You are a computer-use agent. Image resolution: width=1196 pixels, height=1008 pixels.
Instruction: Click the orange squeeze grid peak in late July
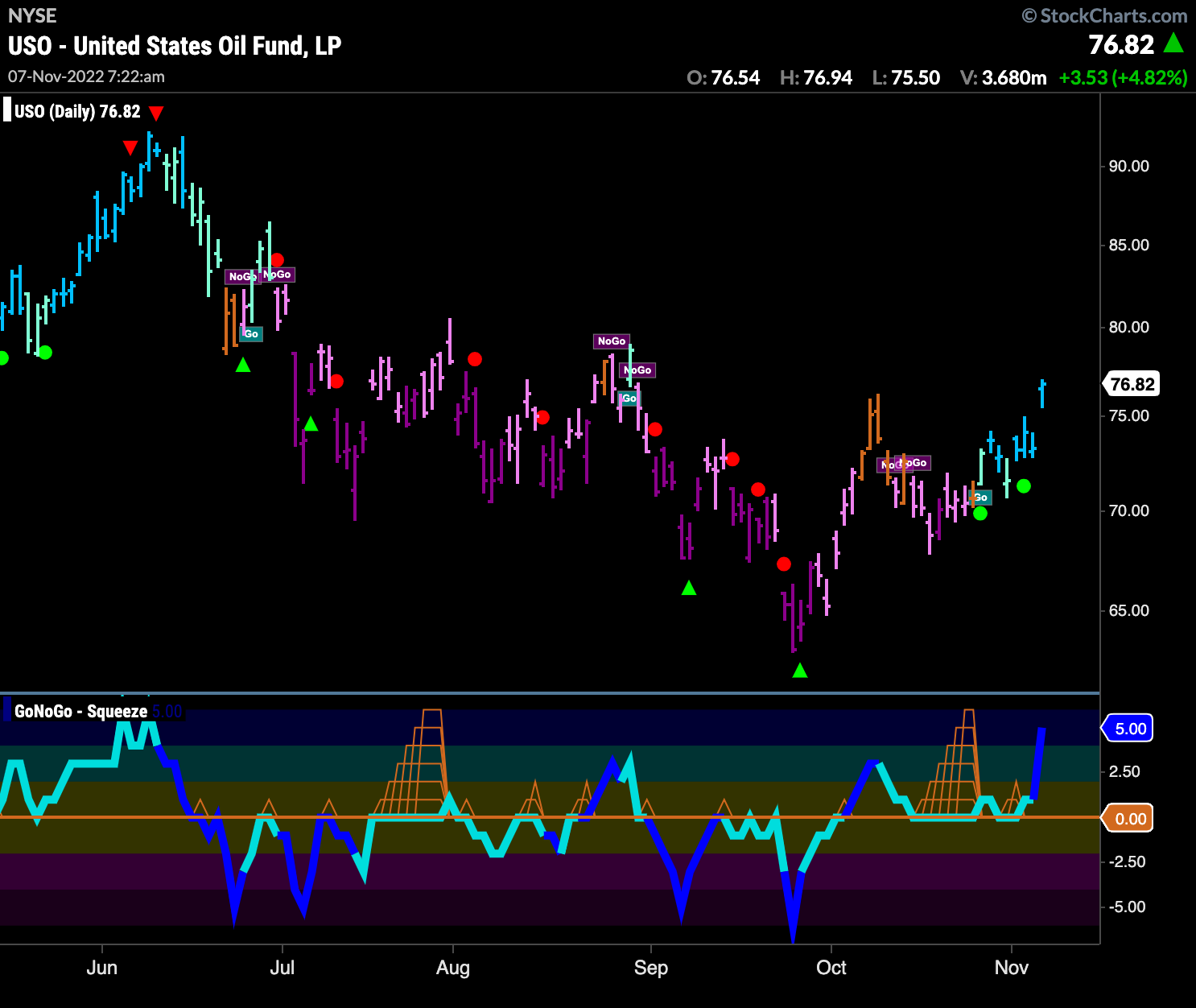[x=432, y=712]
